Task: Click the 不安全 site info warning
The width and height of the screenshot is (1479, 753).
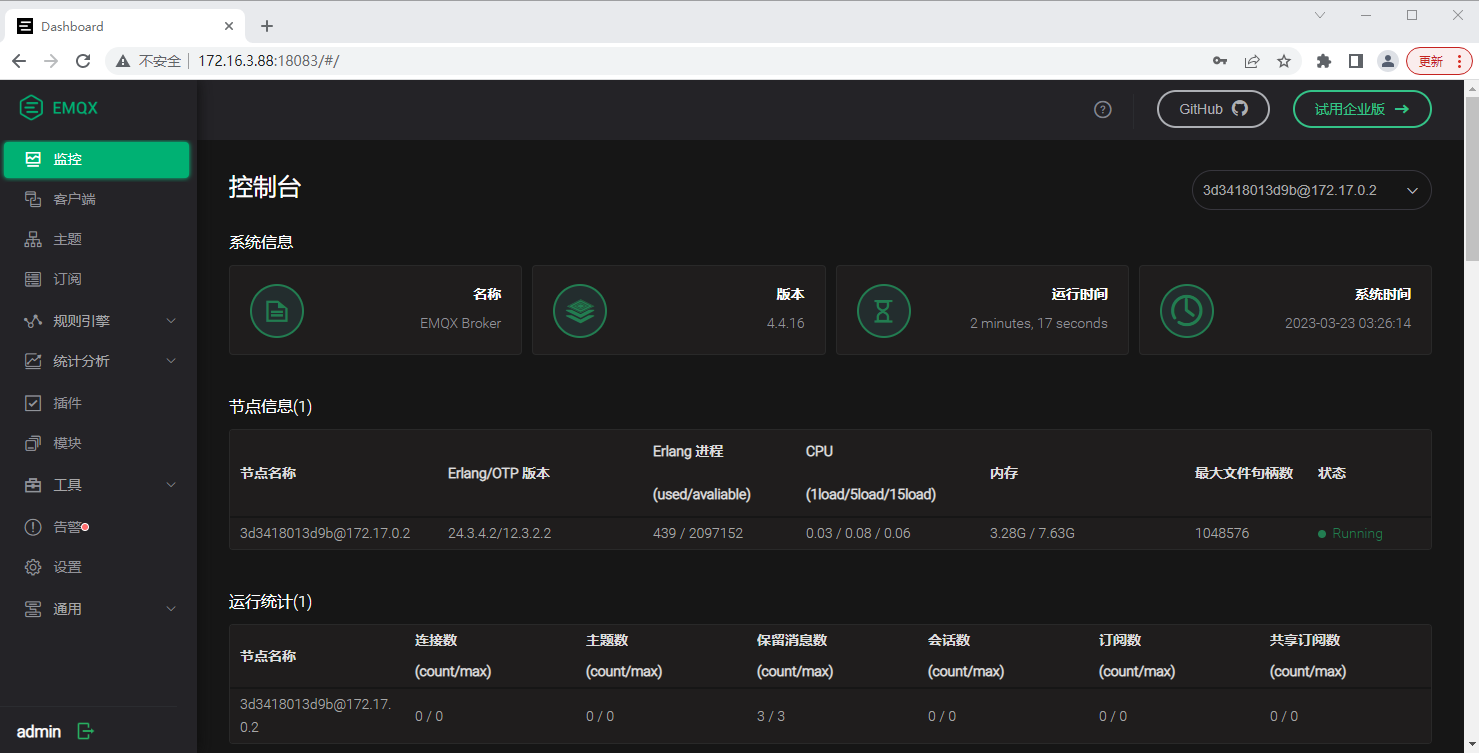Action: pyautogui.click(x=149, y=61)
